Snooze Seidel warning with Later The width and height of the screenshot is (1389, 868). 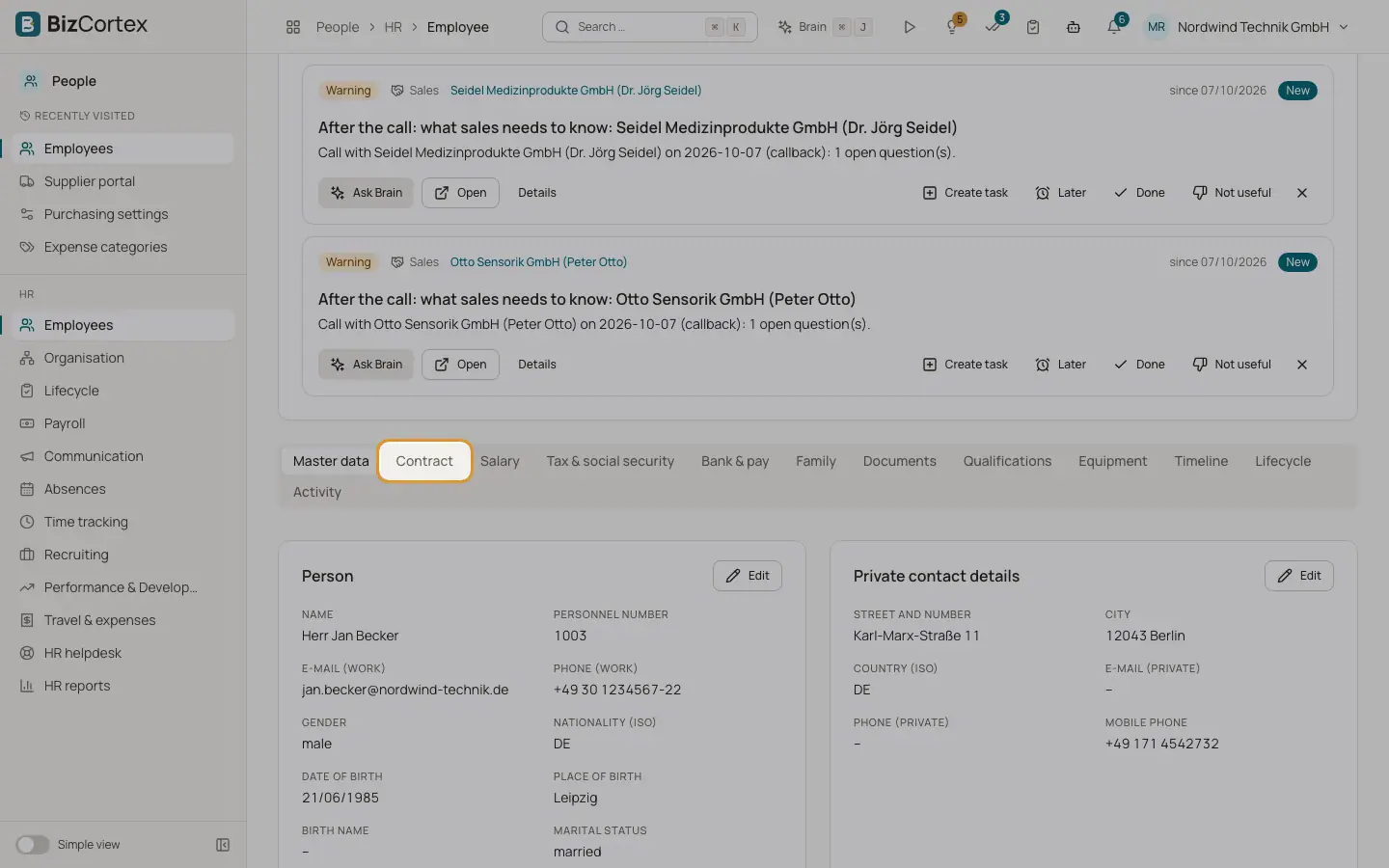(1060, 193)
